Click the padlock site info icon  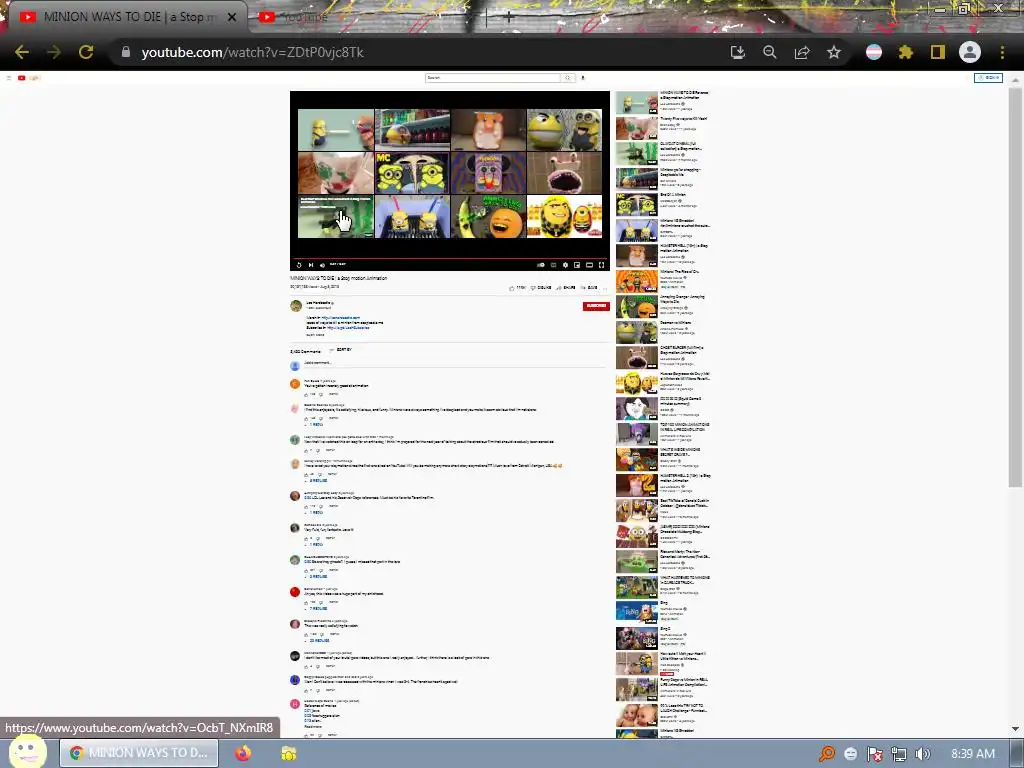pos(126,52)
